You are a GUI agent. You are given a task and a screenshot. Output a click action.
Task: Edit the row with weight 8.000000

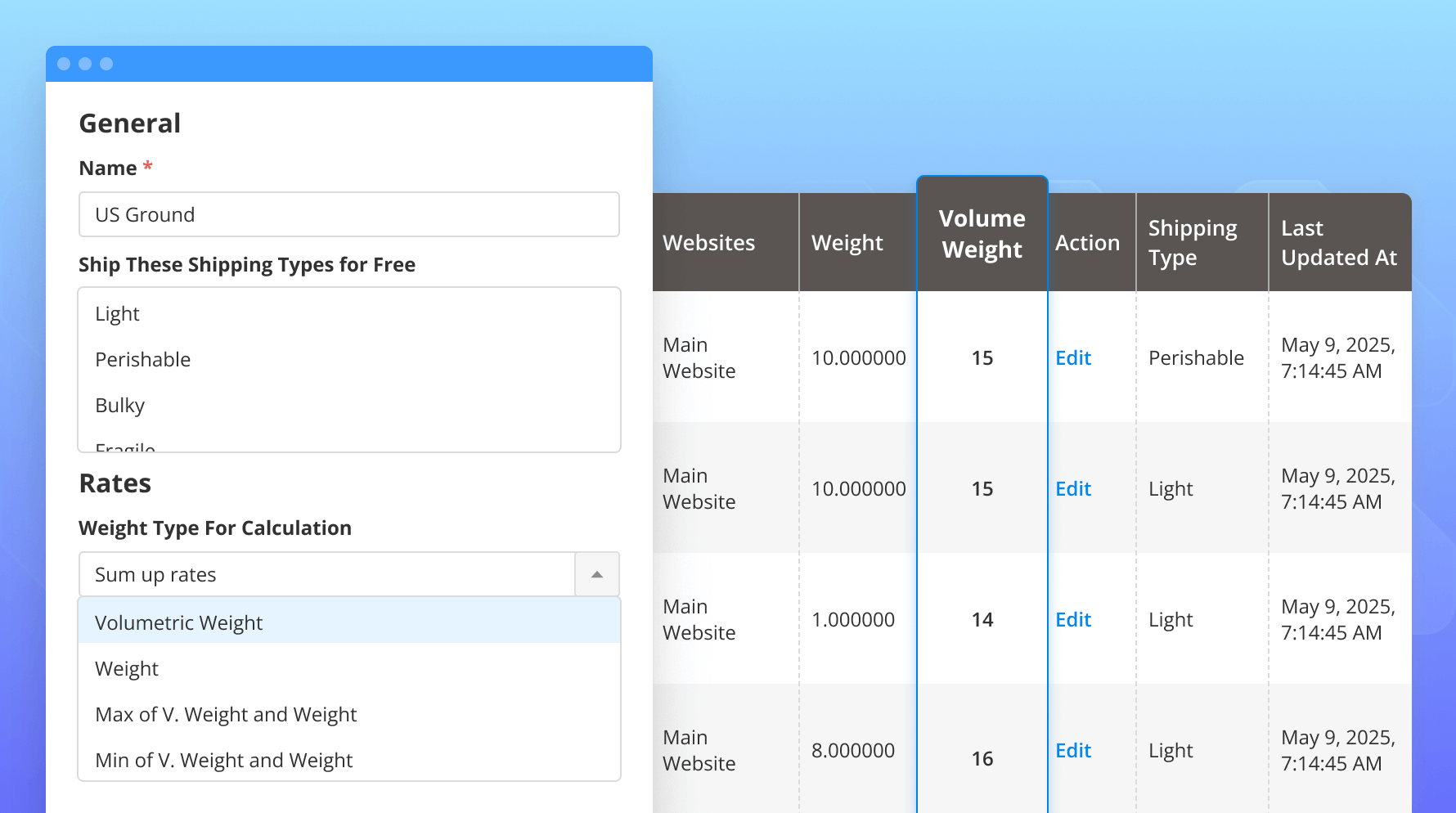1073,750
